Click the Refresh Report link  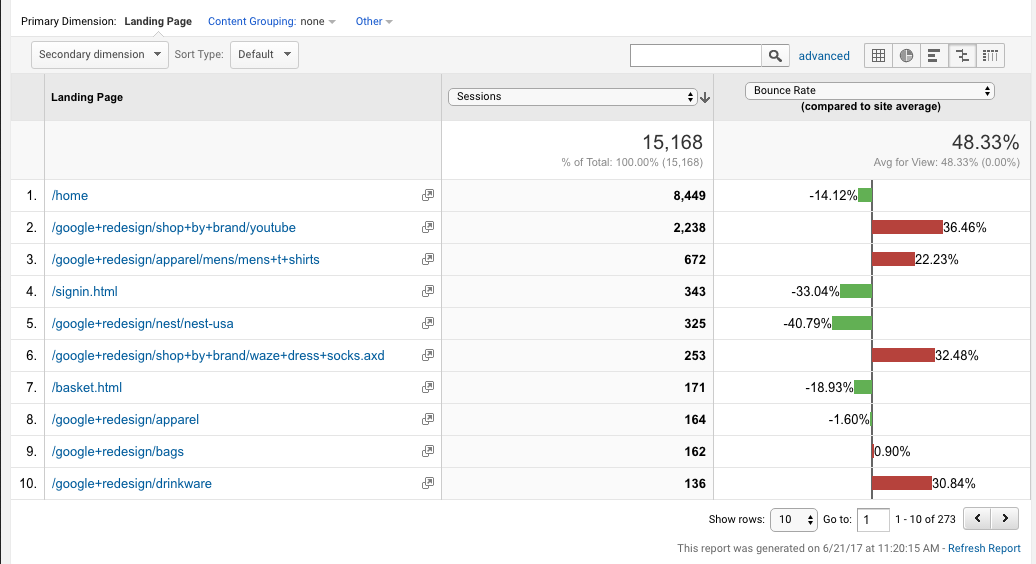(984, 548)
